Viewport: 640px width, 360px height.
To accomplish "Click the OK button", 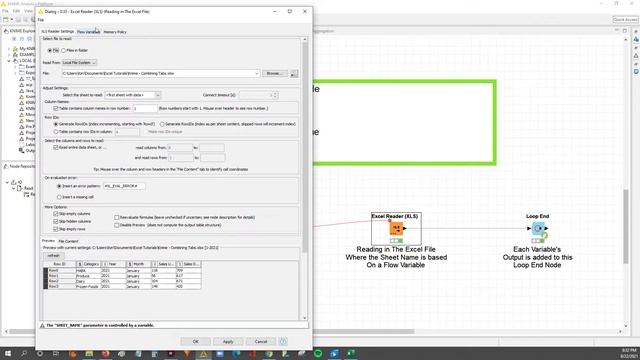I will (x=196, y=341).
